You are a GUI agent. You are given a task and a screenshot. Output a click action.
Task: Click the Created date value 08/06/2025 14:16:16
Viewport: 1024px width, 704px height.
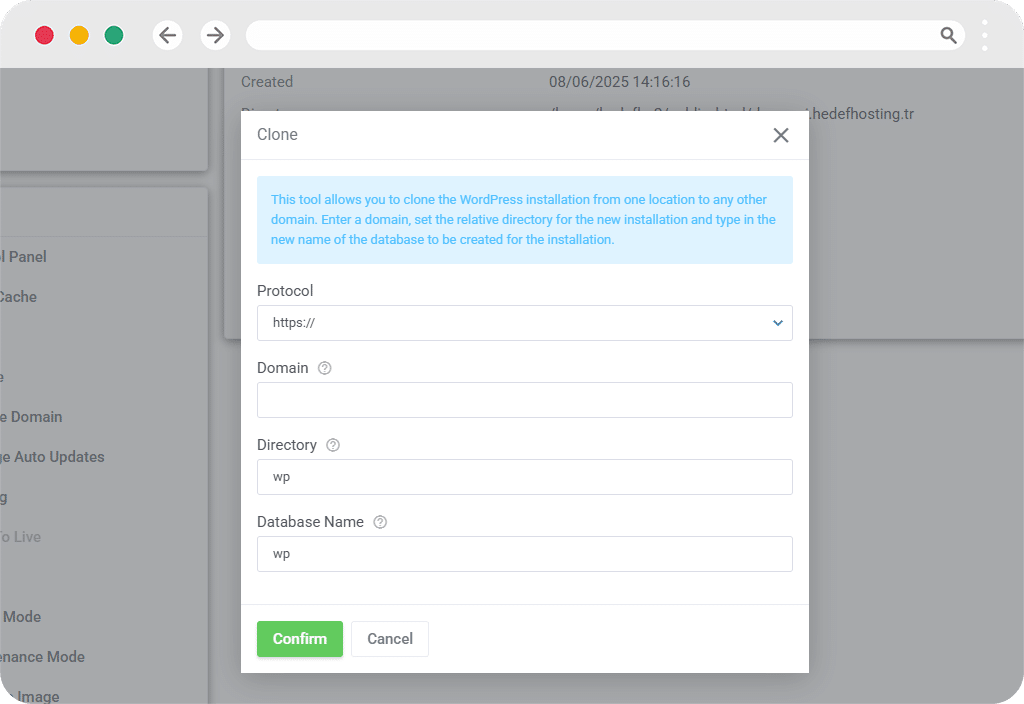(x=619, y=82)
